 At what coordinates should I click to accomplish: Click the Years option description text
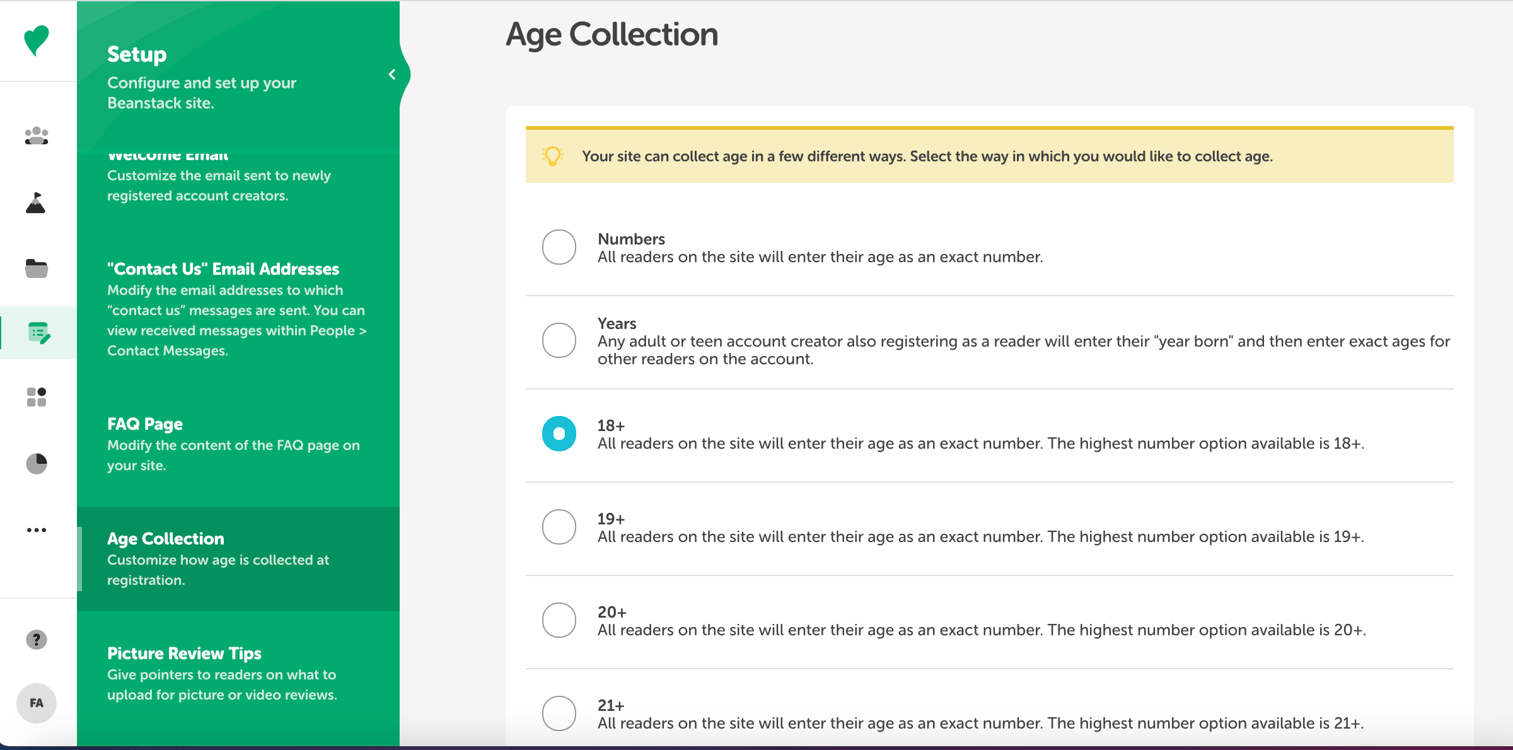[1024, 350]
